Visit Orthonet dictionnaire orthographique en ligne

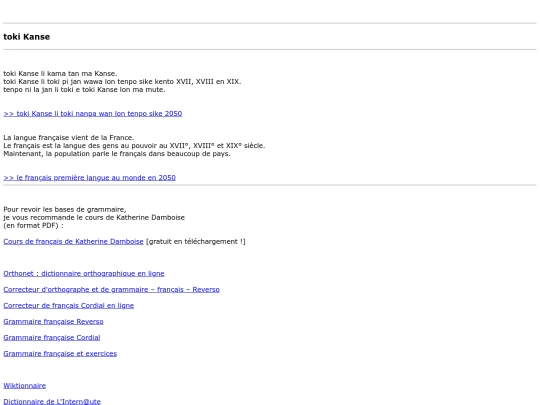tap(84, 273)
